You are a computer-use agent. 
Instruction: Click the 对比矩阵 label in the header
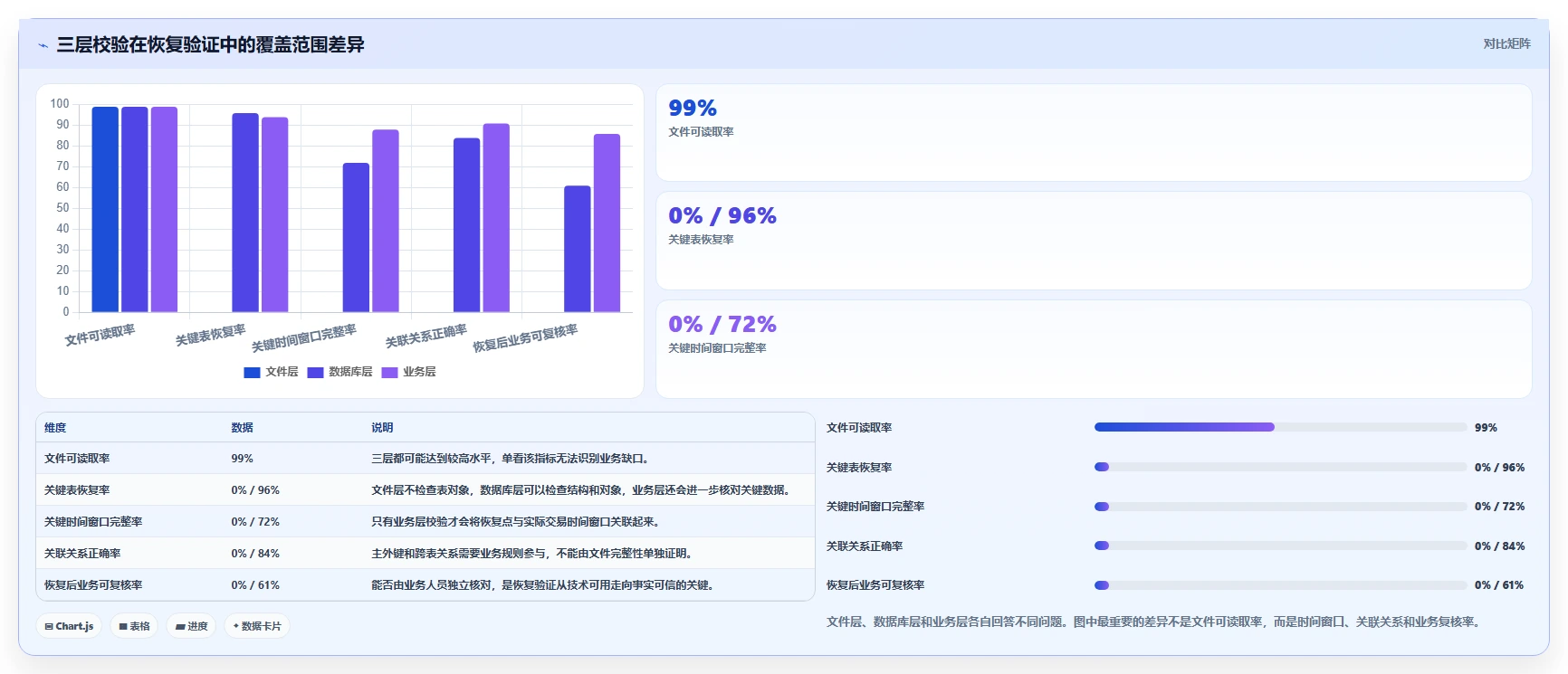[1506, 43]
